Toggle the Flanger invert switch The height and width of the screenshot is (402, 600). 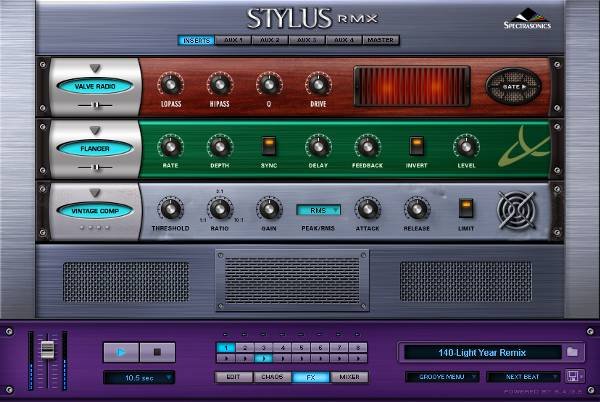[416, 146]
